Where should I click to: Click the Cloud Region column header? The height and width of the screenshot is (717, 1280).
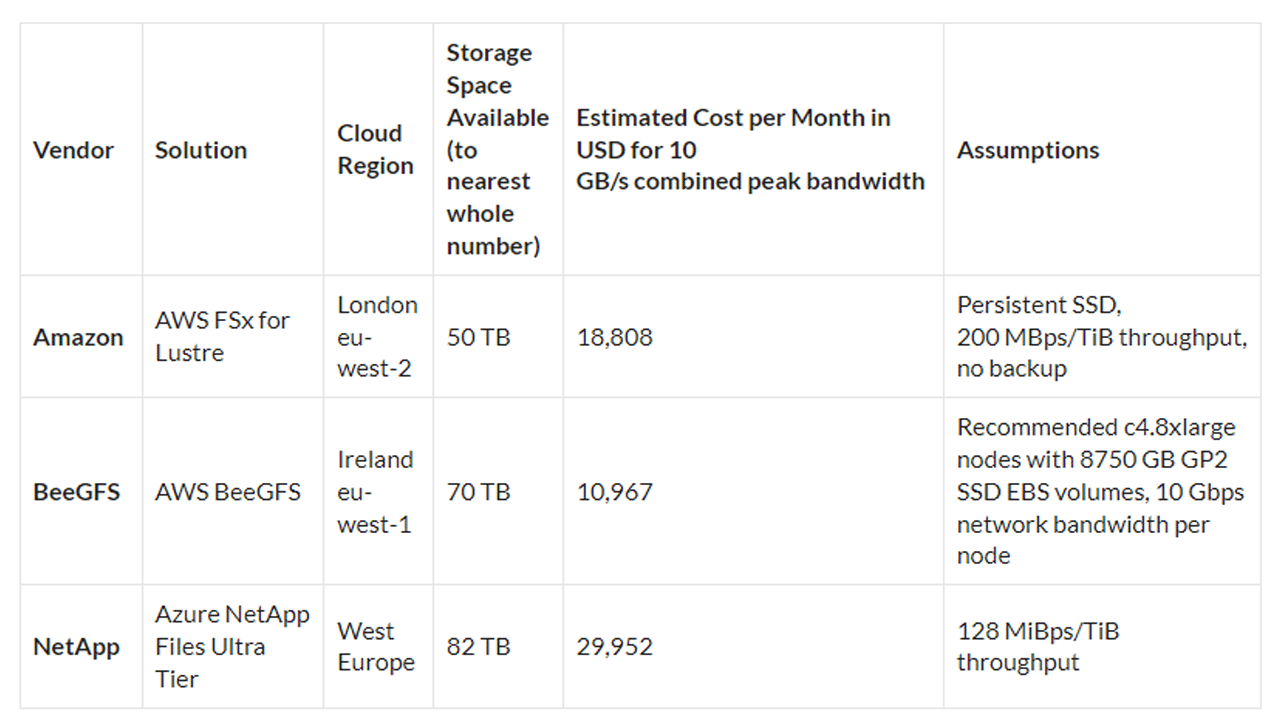[x=376, y=150]
